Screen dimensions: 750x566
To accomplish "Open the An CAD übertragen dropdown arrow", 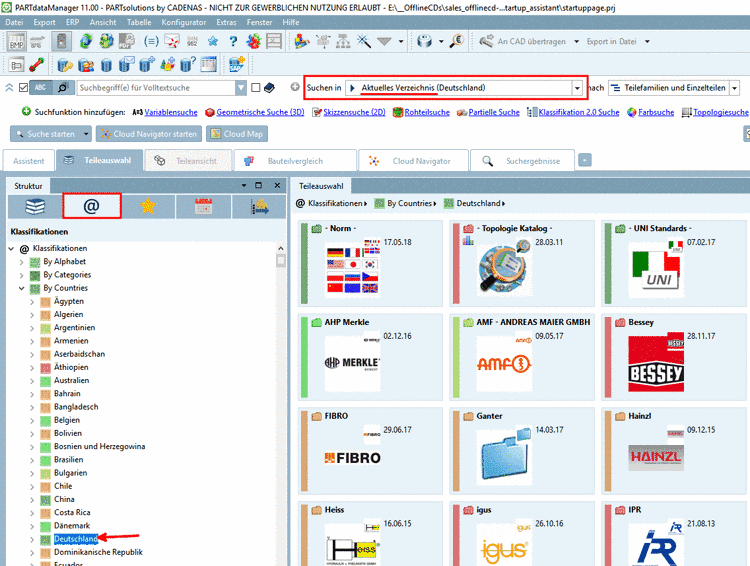I will pyautogui.click(x=576, y=42).
